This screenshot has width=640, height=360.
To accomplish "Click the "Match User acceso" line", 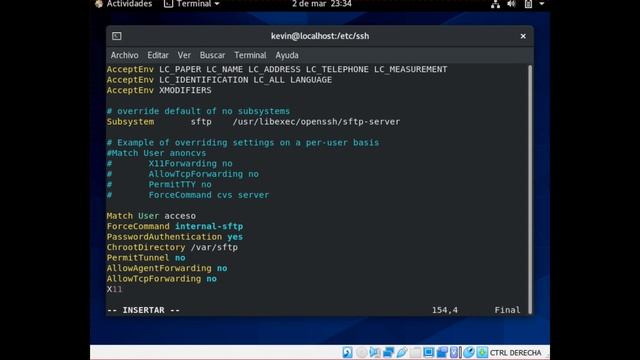I will tap(151, 216).
